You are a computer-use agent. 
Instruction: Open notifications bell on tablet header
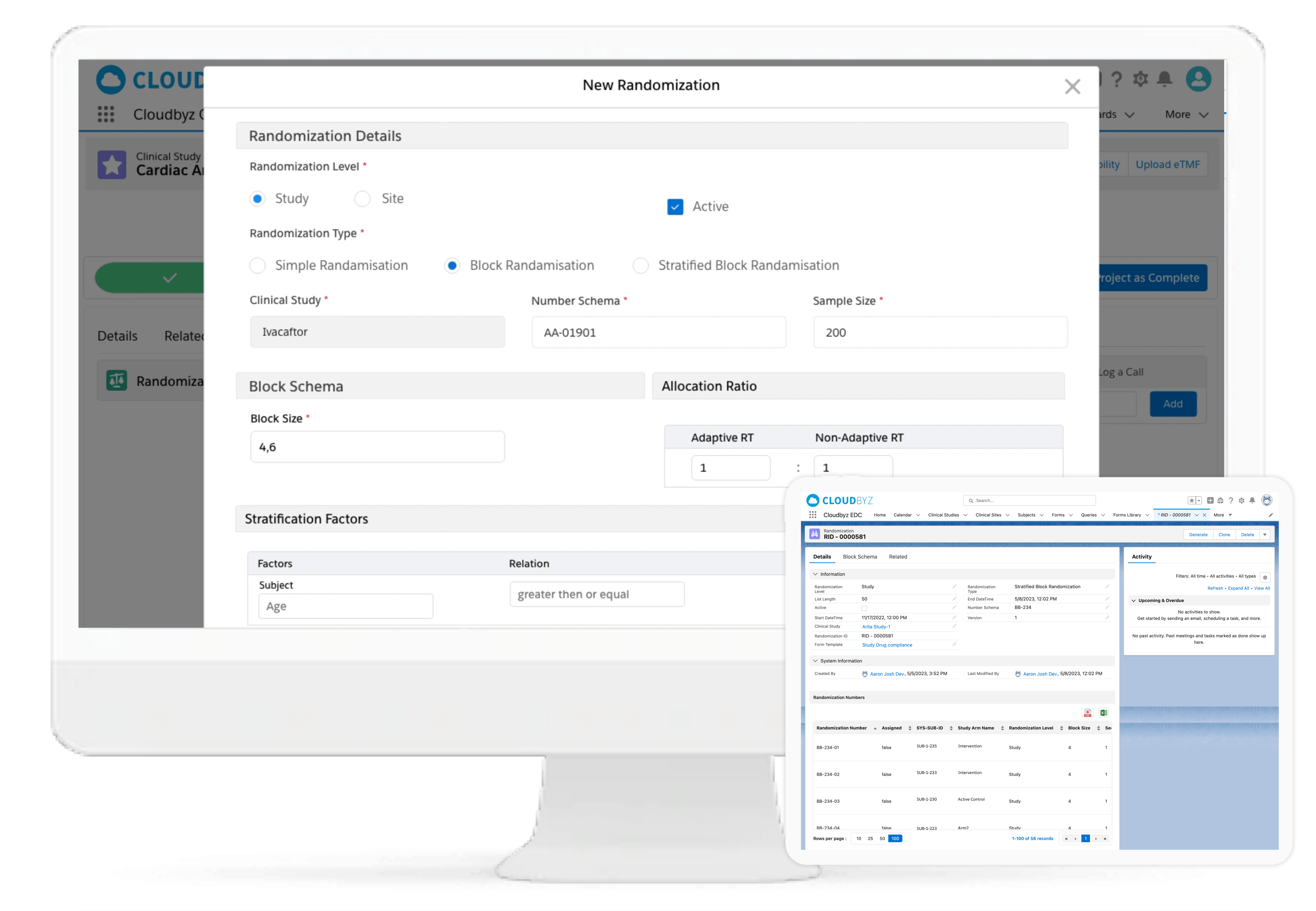1252,501
